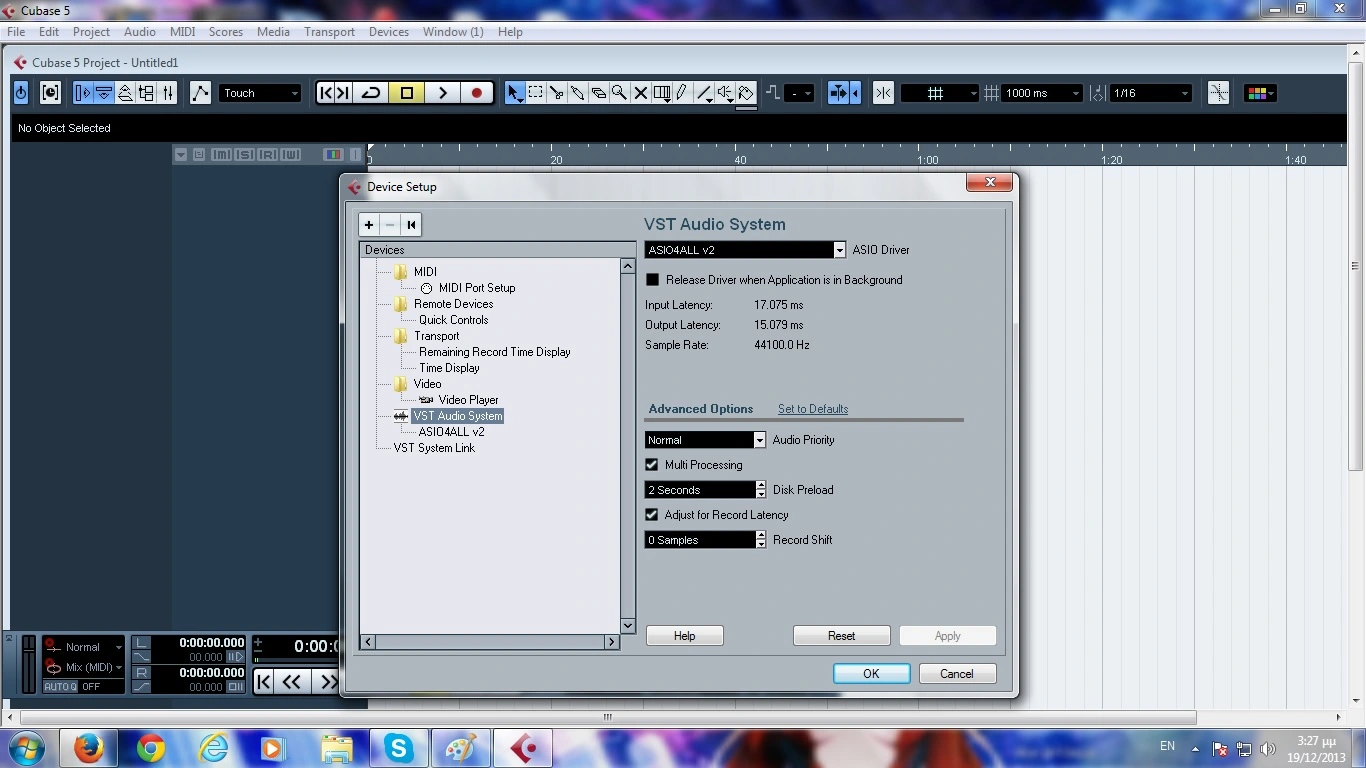The height and width of the screenshot is (768, 1366).
Task: Open the Window (1) menu
Action: pos(453,32)
